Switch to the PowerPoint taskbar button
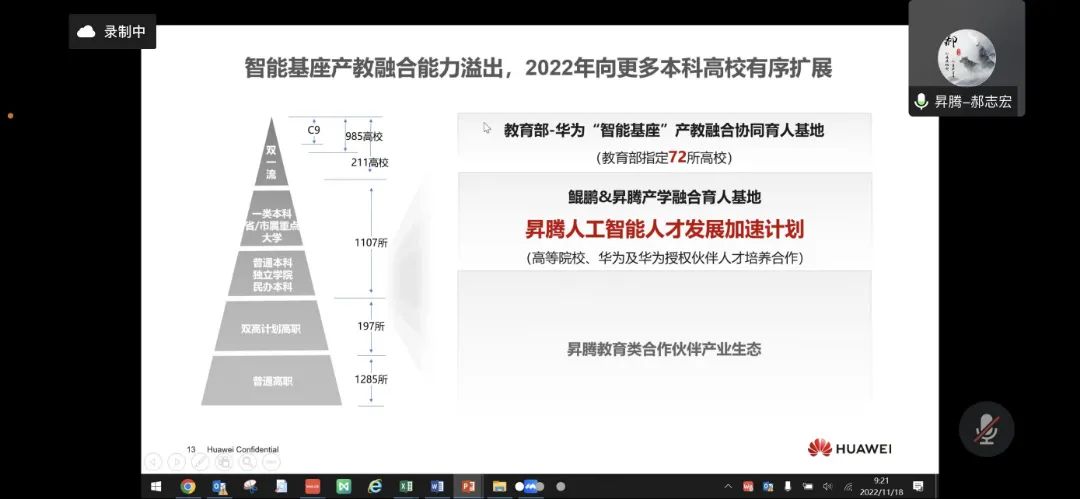1080x499 pixels. pyautogui.click(x=468, y=487)
